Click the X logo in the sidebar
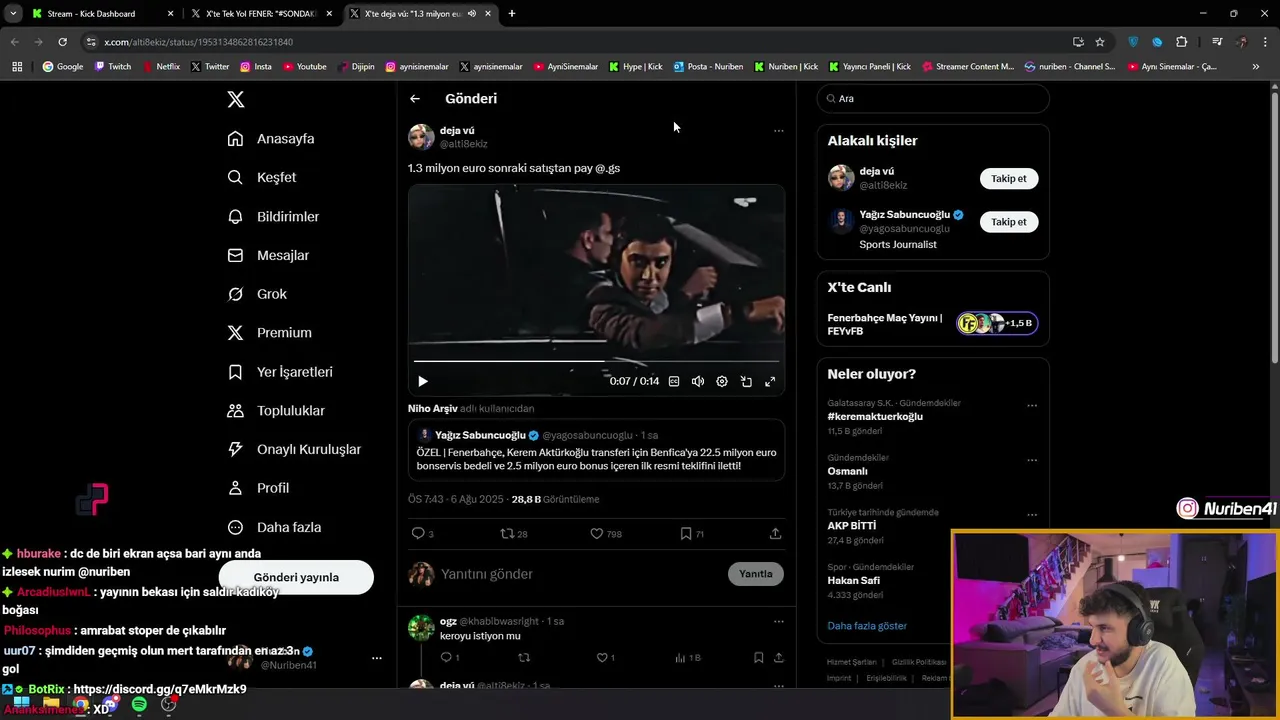Viewport: 1280px width, 720px height. 236,99
